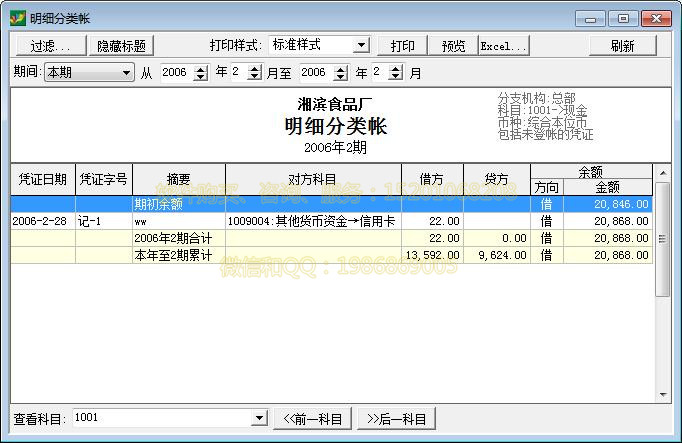Go to previous account with <<前一科目

click(x=312, y=418)
